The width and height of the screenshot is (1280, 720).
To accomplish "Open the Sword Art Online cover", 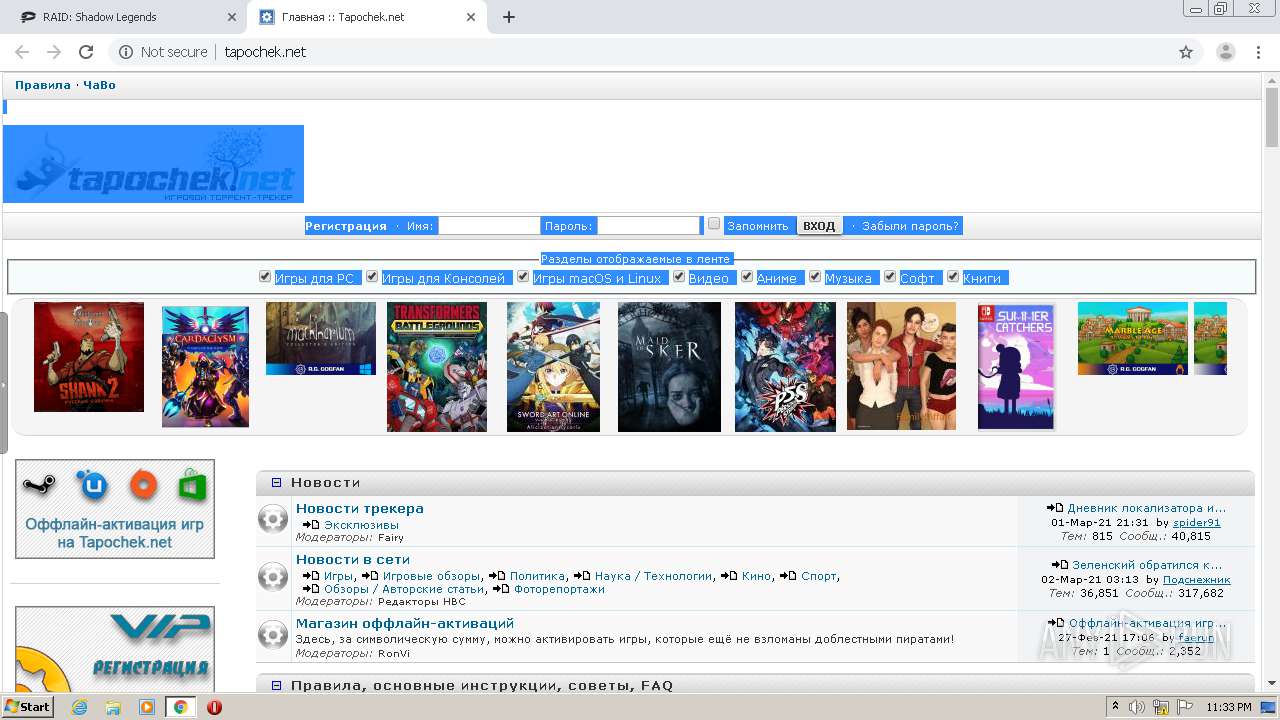I will pos(553,367).
